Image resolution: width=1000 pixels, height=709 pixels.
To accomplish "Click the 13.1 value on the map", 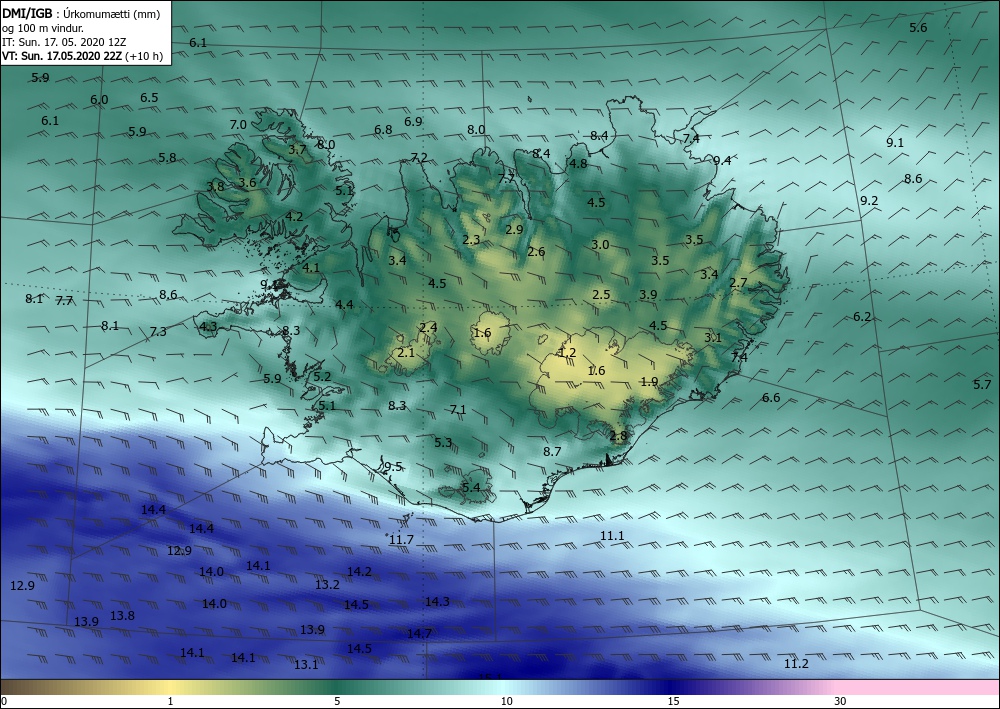I will (x=306, y=664).
